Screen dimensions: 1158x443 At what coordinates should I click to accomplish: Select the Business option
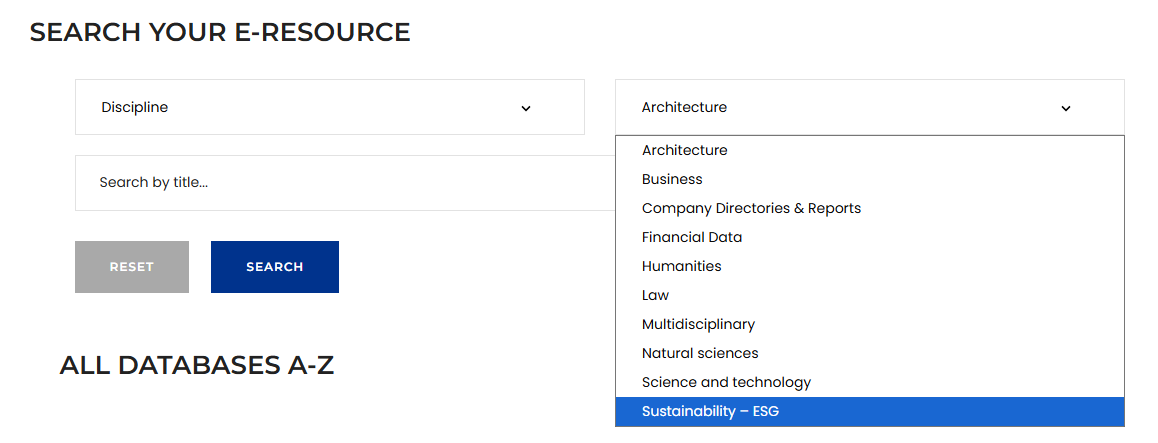[672, 179]
